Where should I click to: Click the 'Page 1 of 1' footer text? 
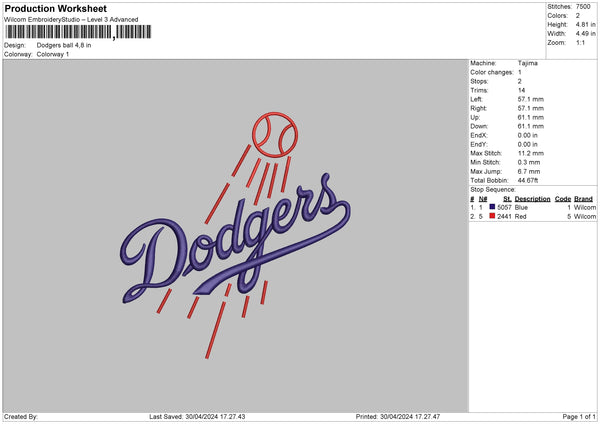tap(579, 417)
